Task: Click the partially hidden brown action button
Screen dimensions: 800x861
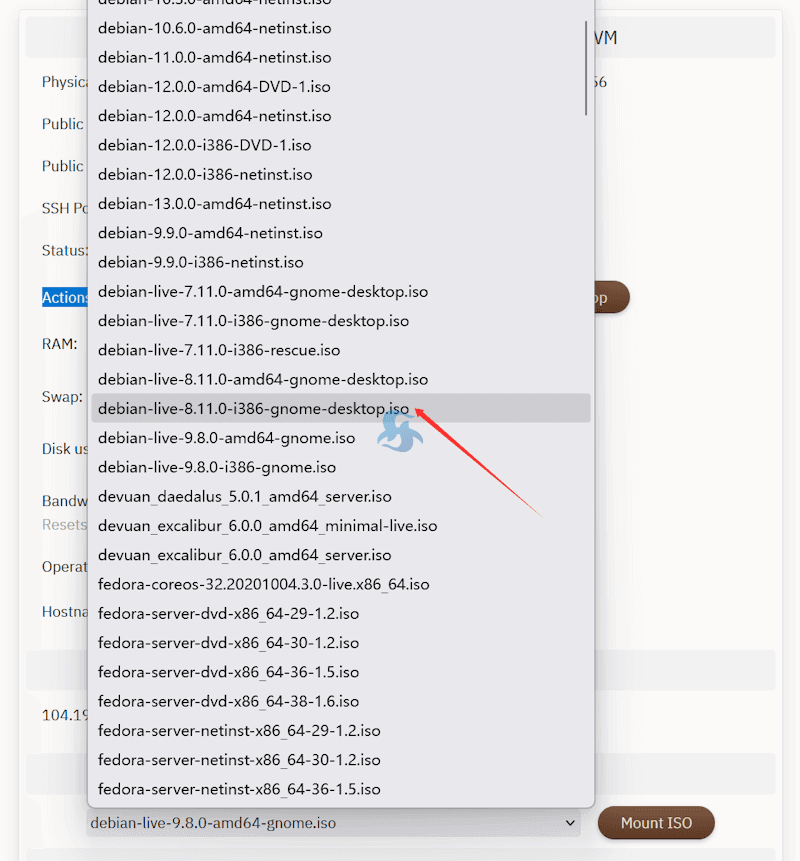Action: coord(611,298)
